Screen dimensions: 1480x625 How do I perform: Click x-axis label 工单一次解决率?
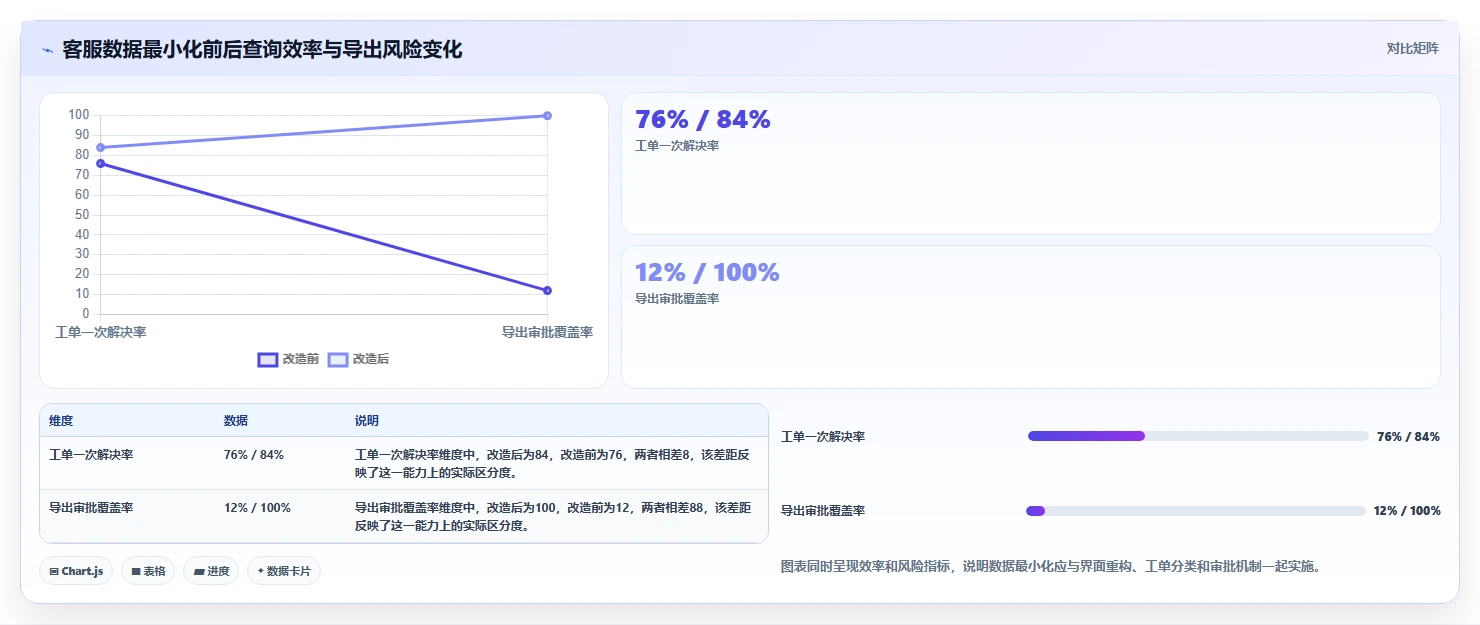(x=101, y=332)
